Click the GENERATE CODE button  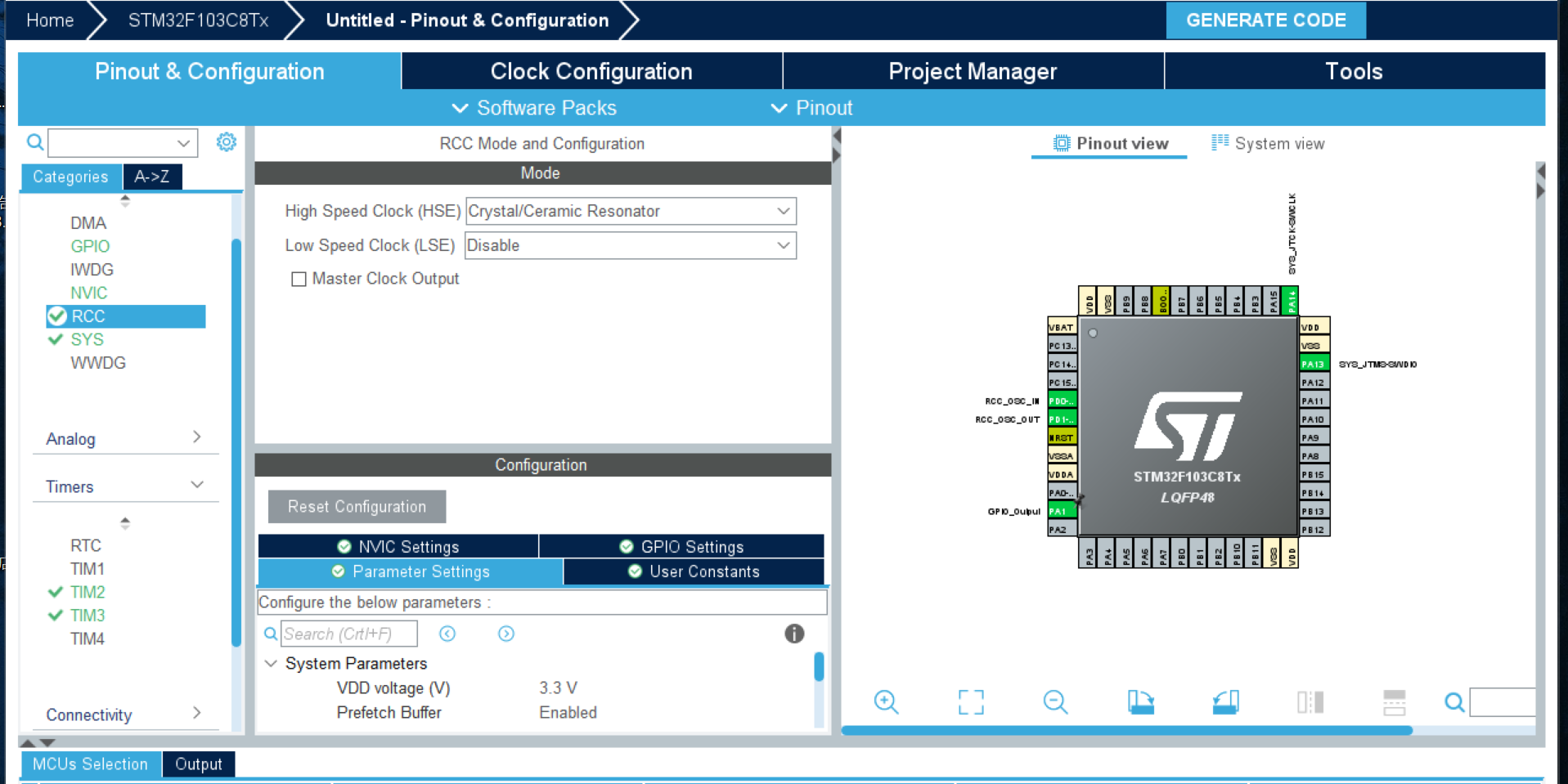[1265, 20]
